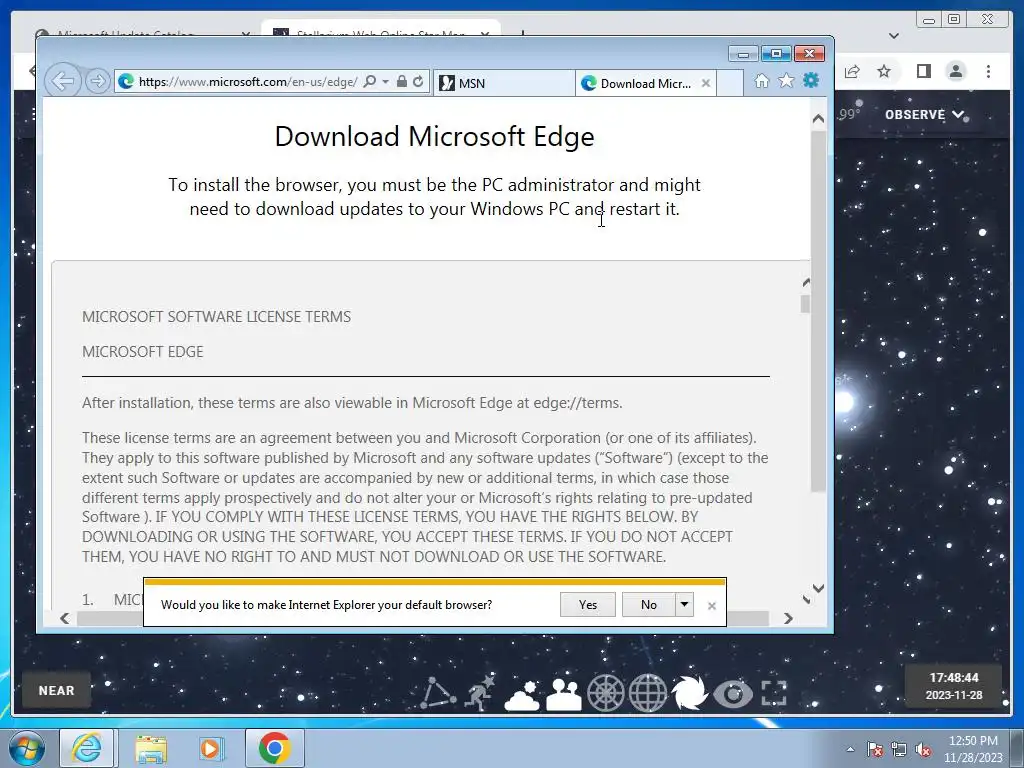This screenshot has width=1024, height=768.
Task: Switch to Chrome via taskbar icon
Action: click(x=274, y=748)
